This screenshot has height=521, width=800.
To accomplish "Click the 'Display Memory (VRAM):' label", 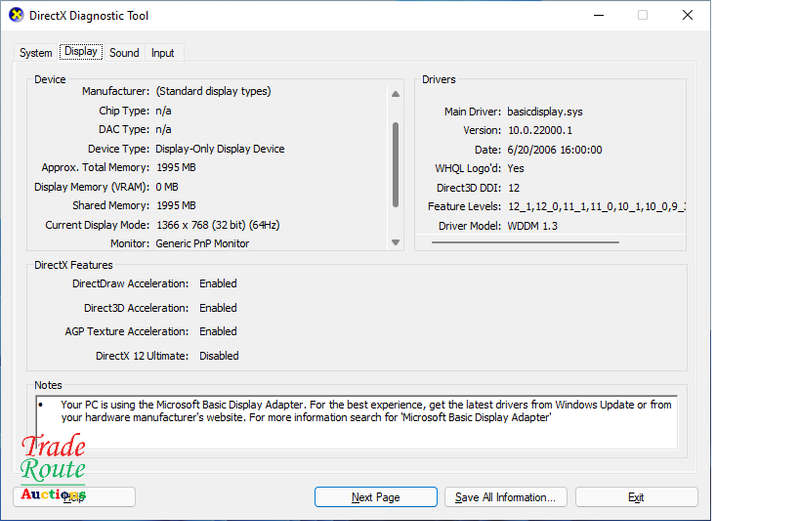I will pos(92,187).
